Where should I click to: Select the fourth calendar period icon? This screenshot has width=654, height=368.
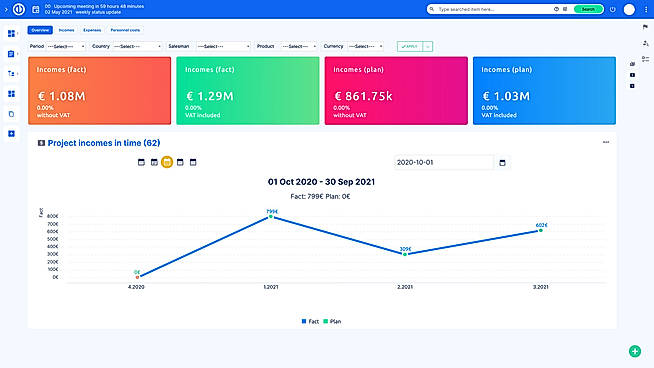[180, 162]
